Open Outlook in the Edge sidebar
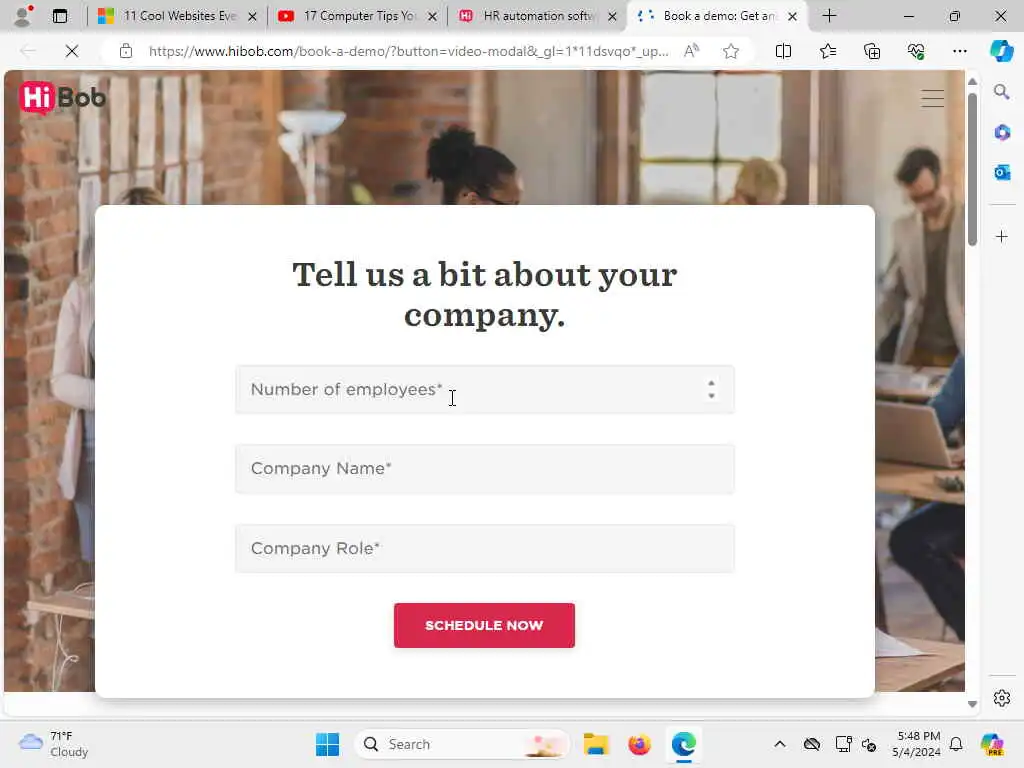This screenshot has width=1024, height=768. pyautogui.click(x=1002, y=172)
